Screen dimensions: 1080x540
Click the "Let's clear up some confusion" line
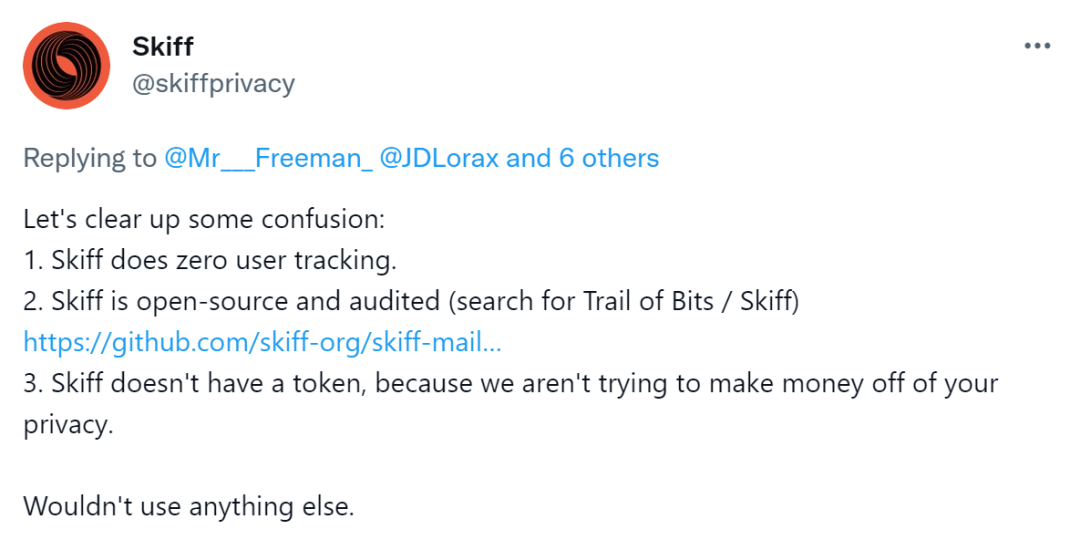[203, 218]
